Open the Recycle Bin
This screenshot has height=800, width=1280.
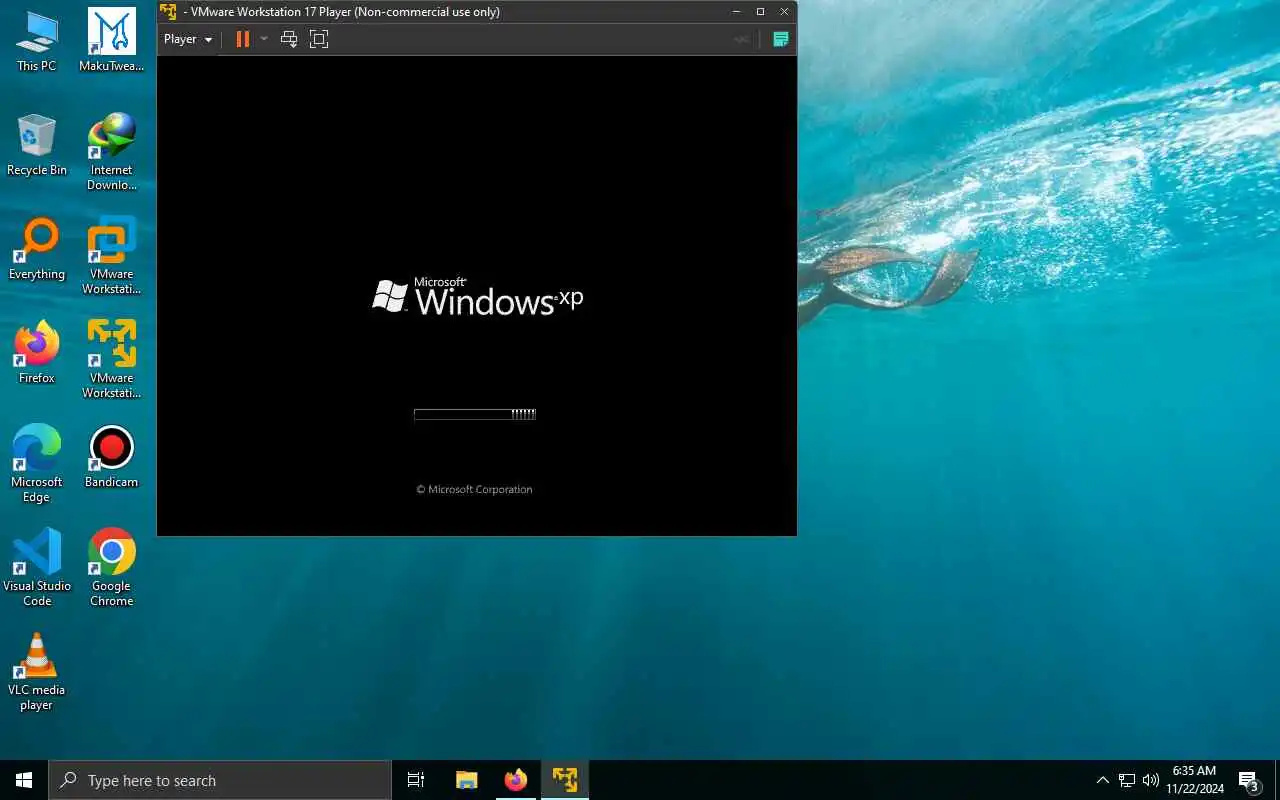click(x=37, y=145)
